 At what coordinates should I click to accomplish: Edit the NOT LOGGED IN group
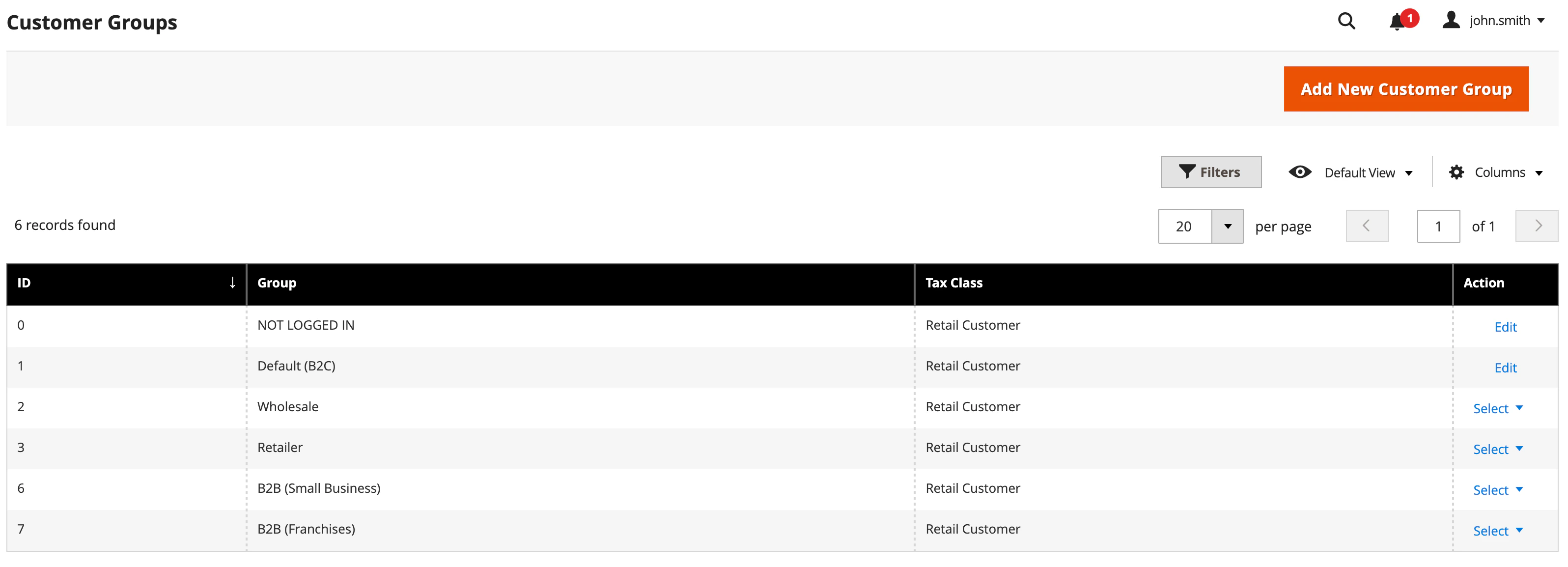click(x=1505, y=327)
